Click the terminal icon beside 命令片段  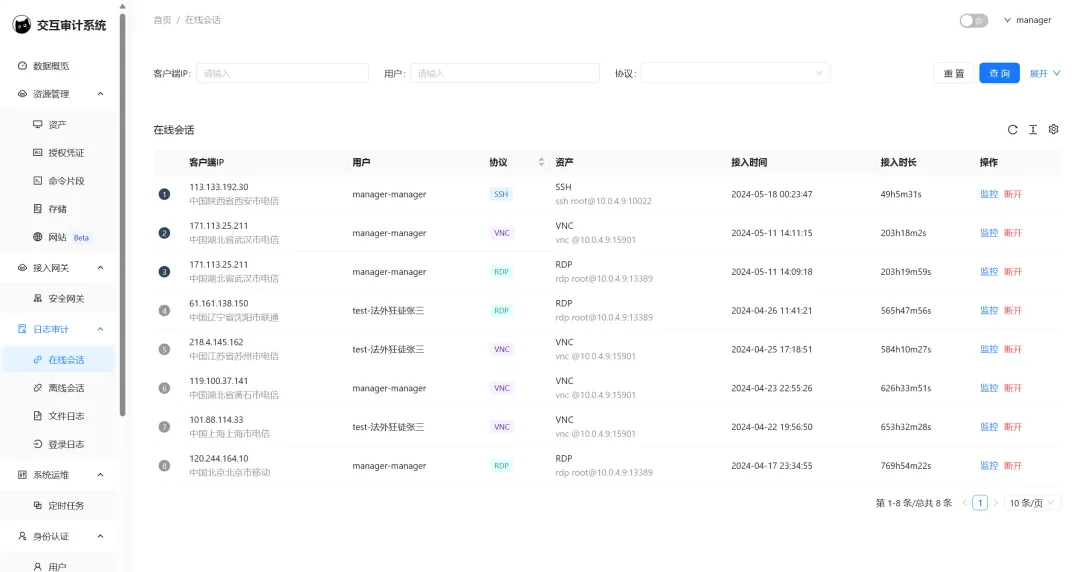(x=38, y=181)
